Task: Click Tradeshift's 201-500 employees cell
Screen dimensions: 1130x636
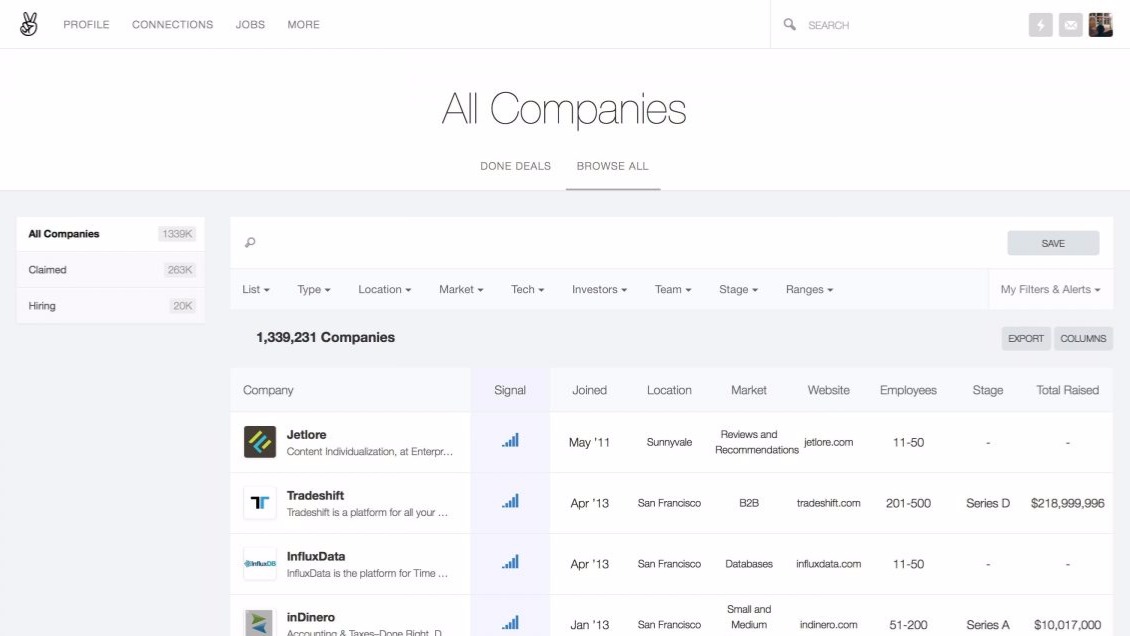Action: (x=908, y=503)
